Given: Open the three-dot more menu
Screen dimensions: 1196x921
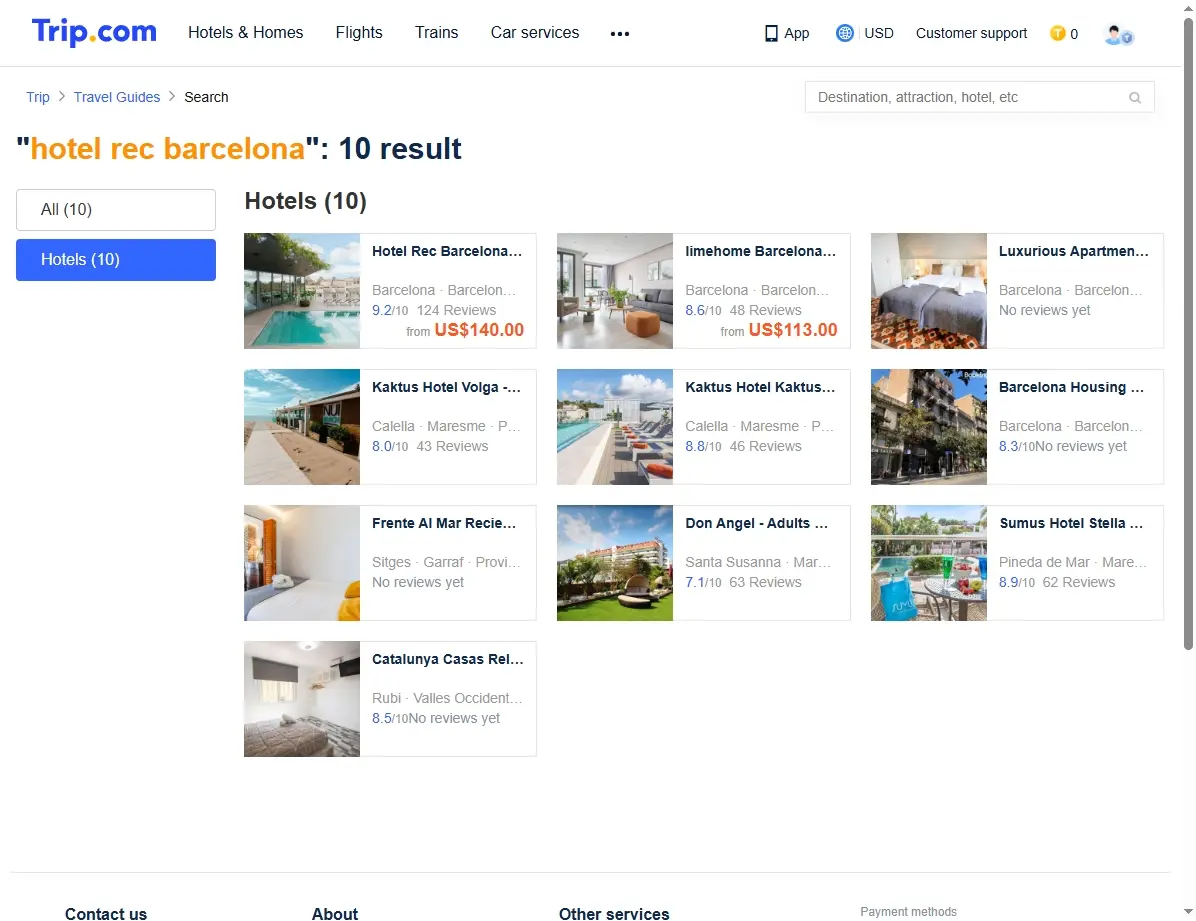Looking at the screenshot, I should [x=620, y=34].
